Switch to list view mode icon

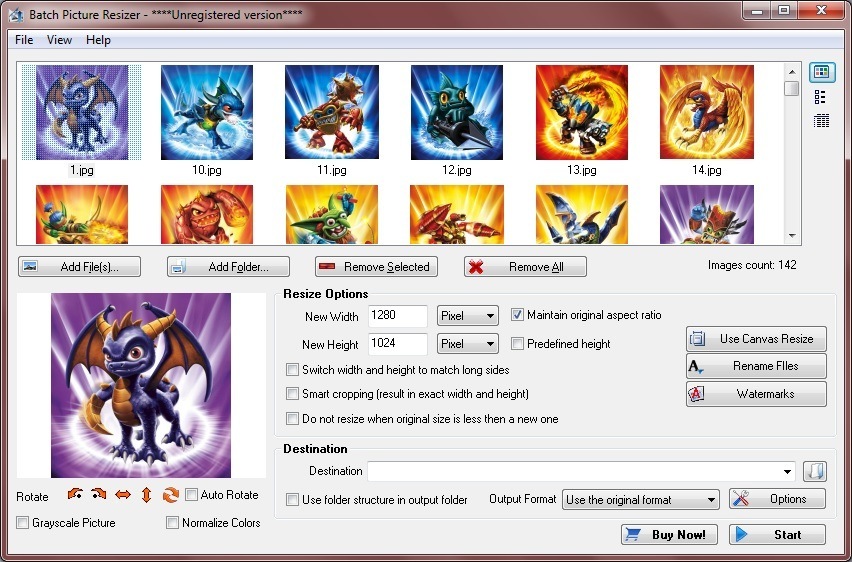820,97
